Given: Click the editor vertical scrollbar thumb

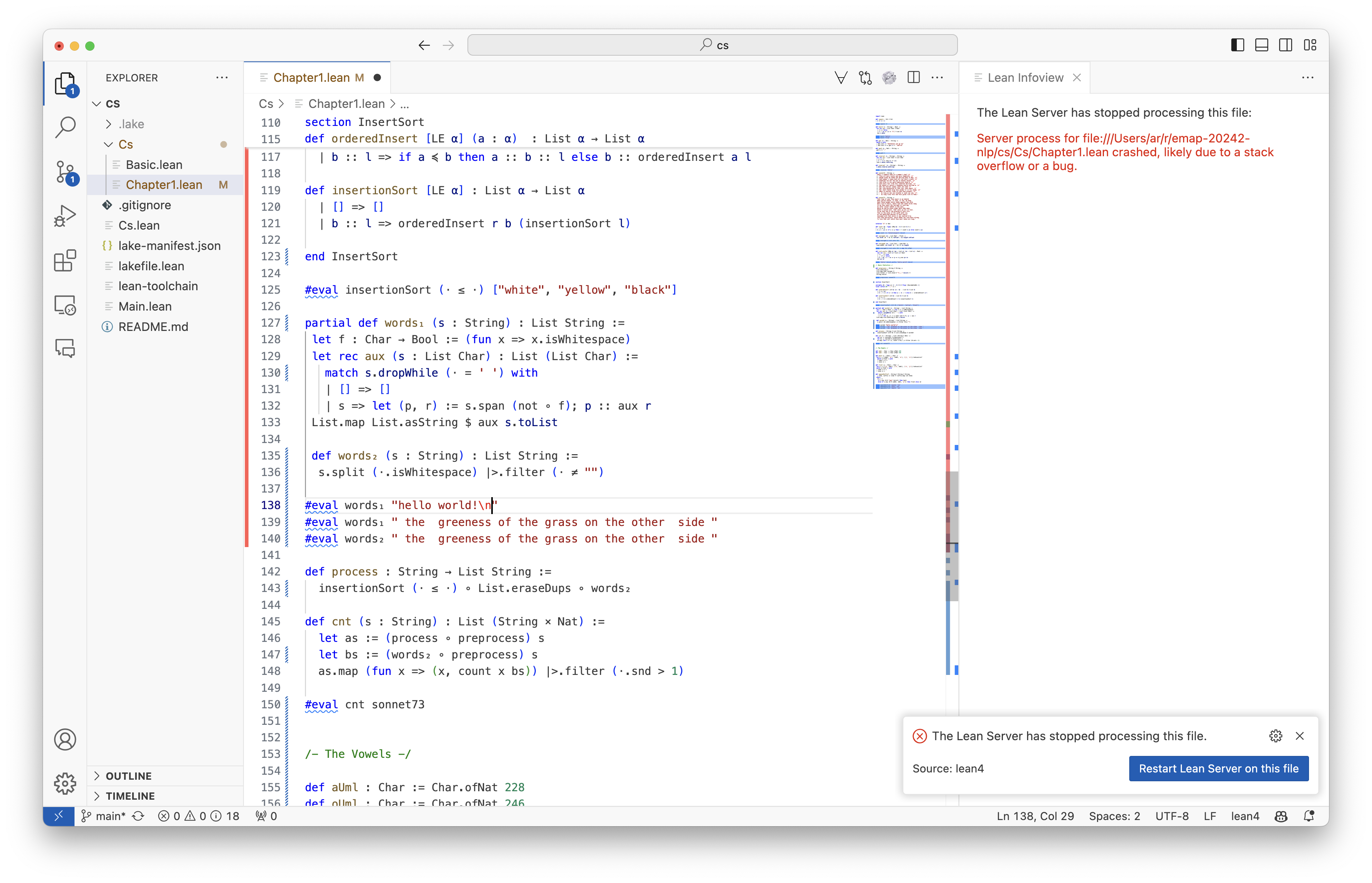Looking at the screenshot, I should click(952, 536).
